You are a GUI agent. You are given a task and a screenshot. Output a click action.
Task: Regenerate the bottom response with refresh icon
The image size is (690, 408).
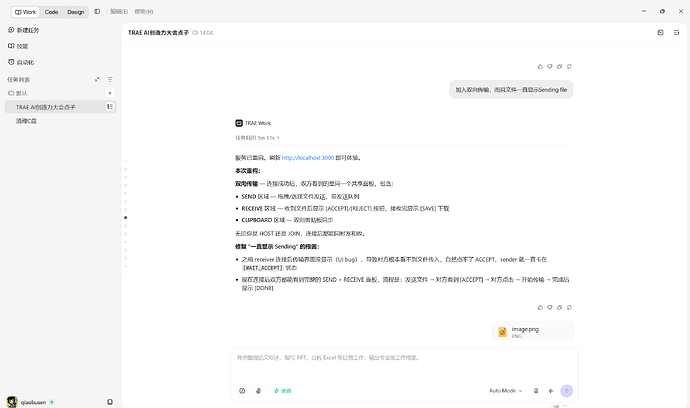[x=569, y=307]
